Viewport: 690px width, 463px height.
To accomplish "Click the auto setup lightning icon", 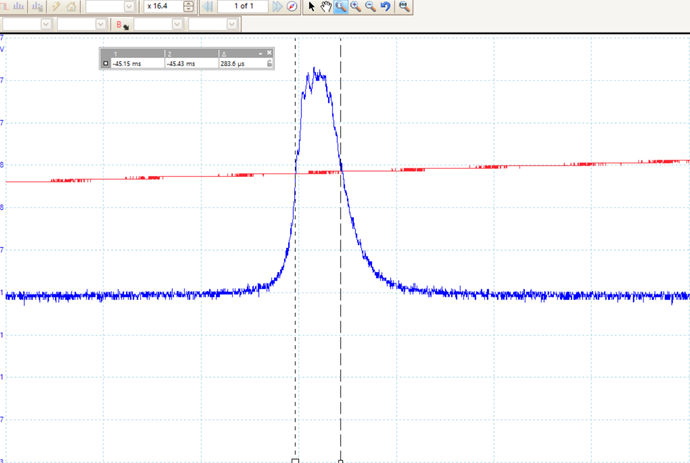I will pos(56,6).
